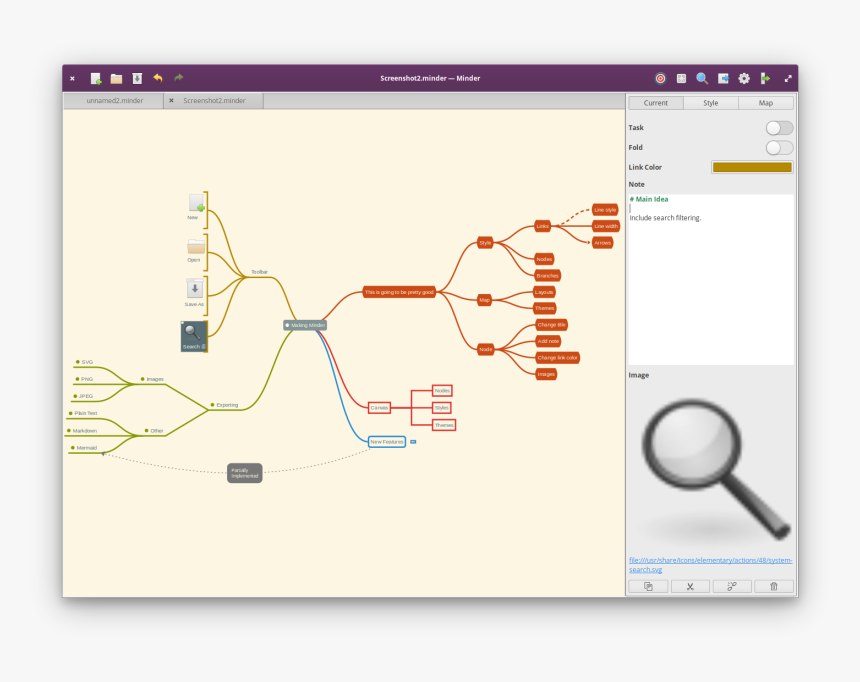Open a file with the folder icon
The image size is (860, 682).
[116, 78]
